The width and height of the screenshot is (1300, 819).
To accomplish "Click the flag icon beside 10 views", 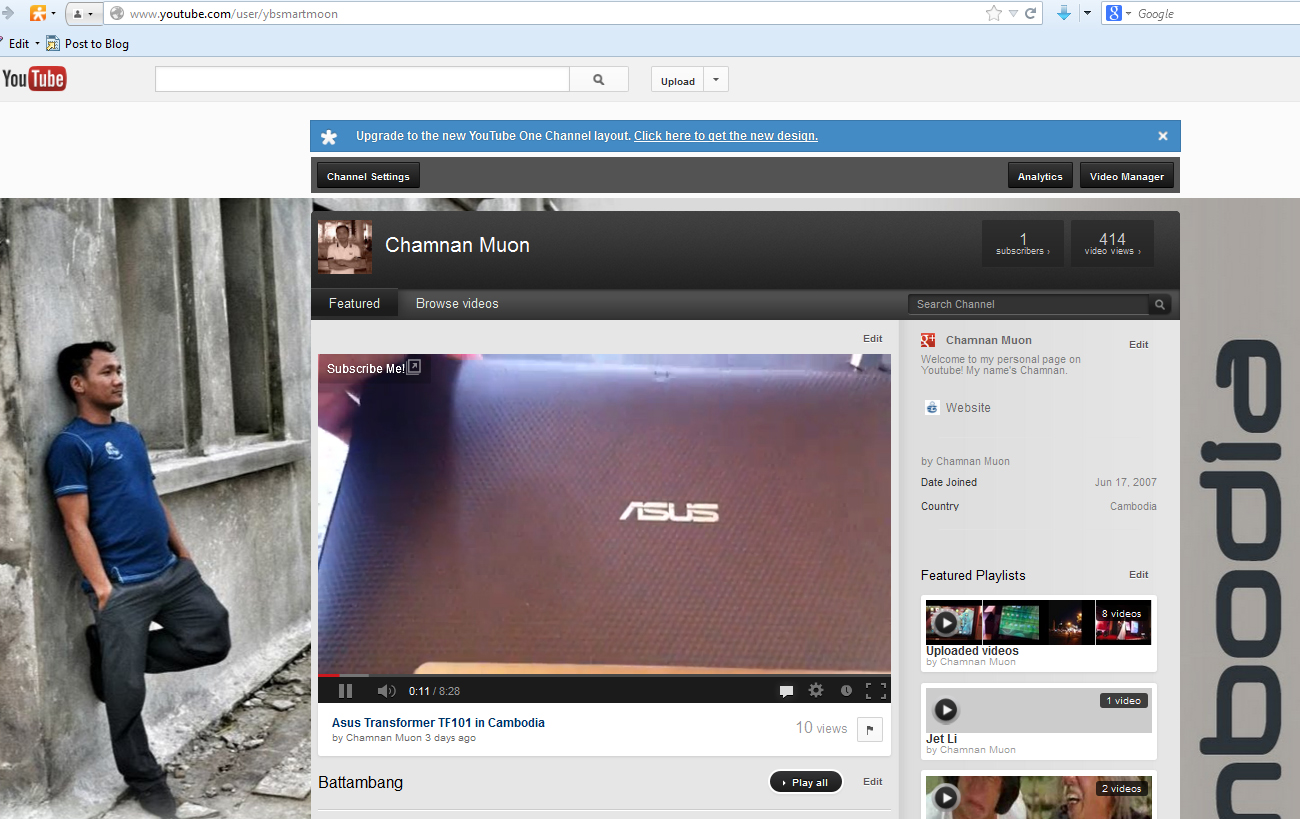I will 870,730.
